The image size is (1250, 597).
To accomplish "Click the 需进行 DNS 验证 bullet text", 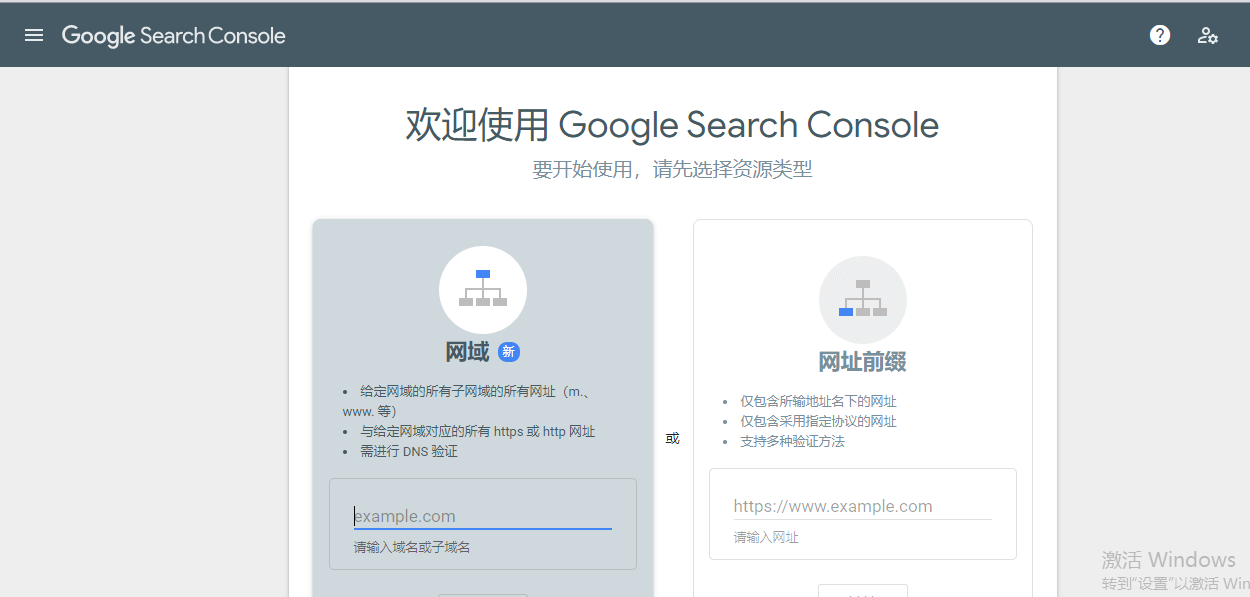I will click(409, 451).
